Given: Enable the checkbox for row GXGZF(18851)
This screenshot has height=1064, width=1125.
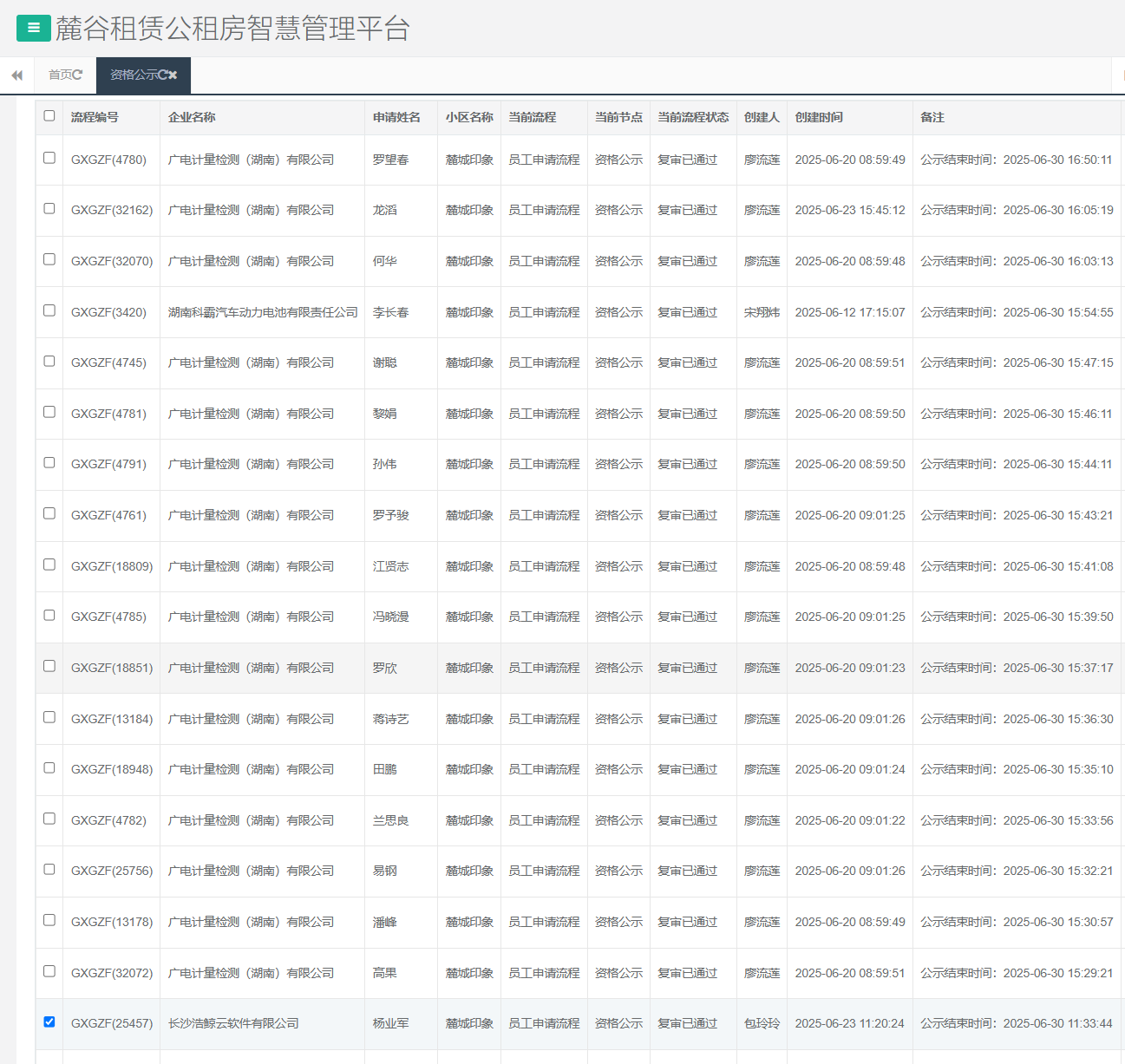Looking at the screenshot, I should click(x=49, y=667).
